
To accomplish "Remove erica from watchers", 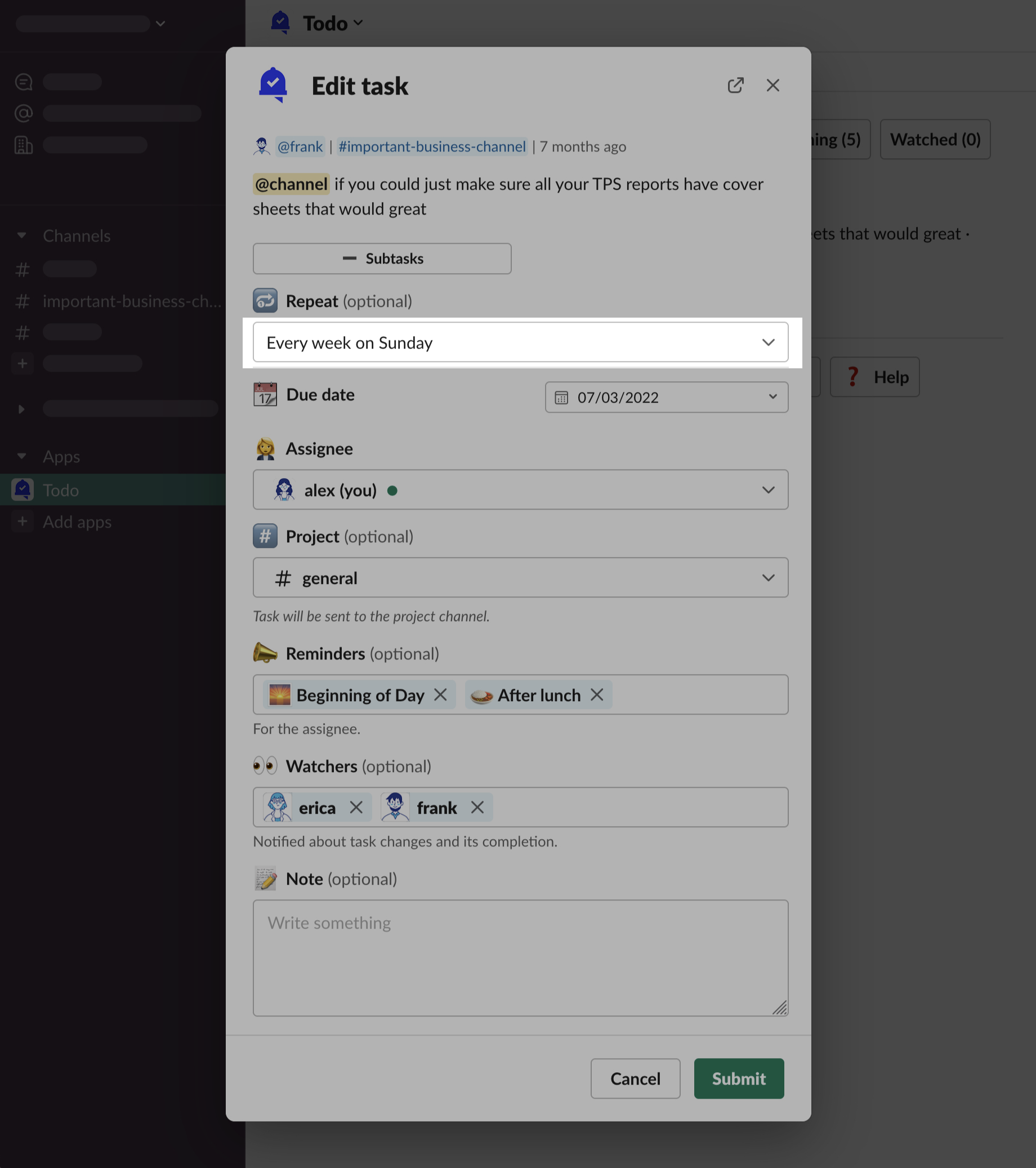I will (356, 808).
